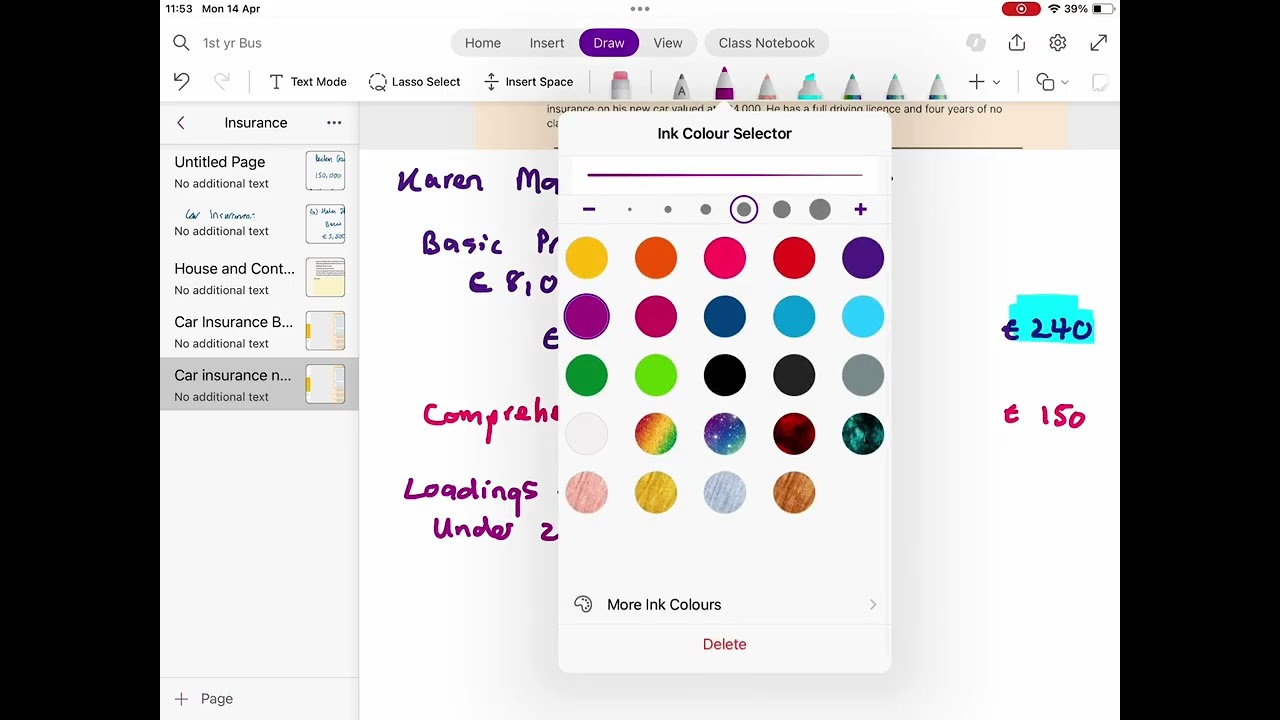Choose the selected fourth thickness dot
1280x720 pixels.
point(744,209)
